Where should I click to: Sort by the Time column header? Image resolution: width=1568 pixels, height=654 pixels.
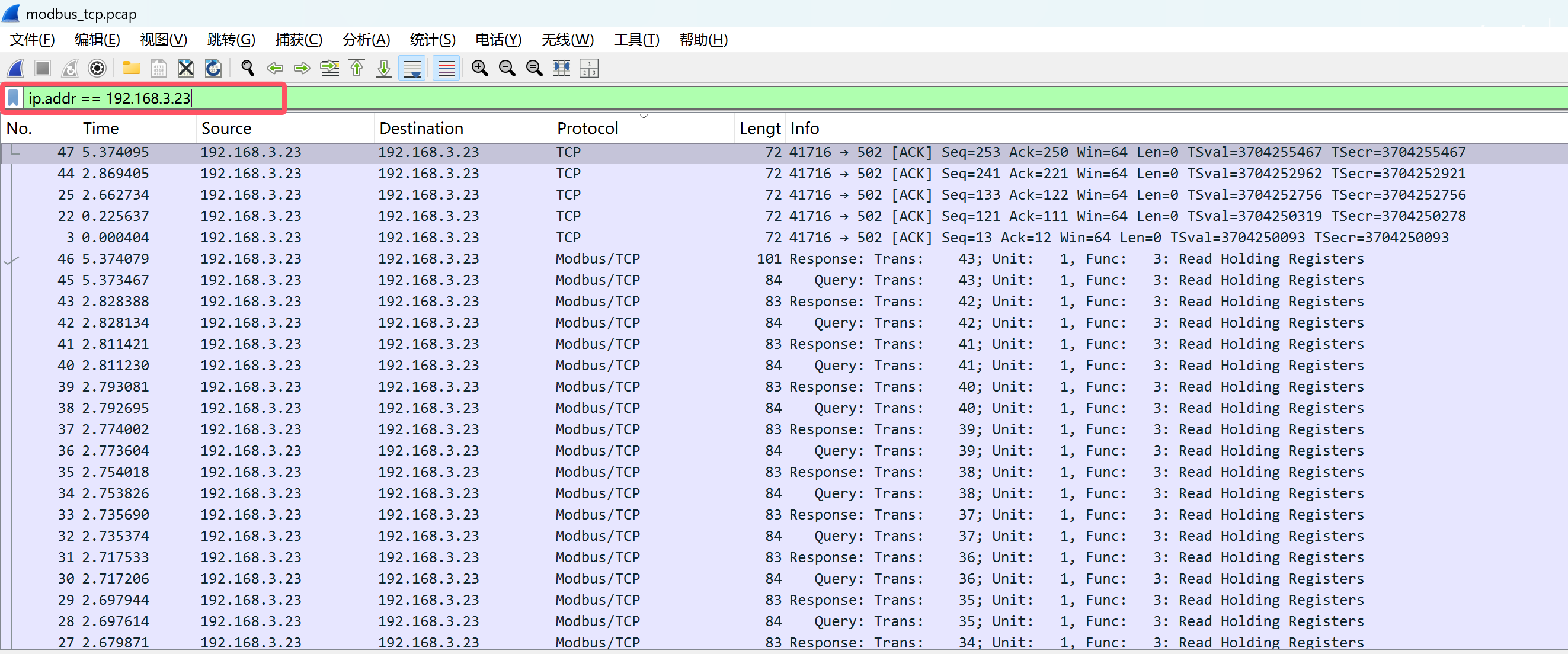pyautogui.click(x=137, y=129)
